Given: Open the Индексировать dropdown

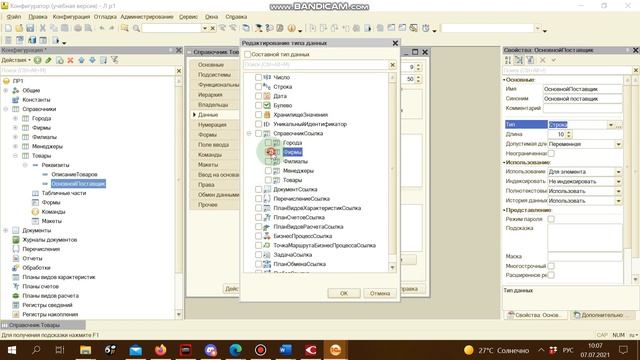Looking at the screenshot, I should pyautogui.click(x=618, y=182).
